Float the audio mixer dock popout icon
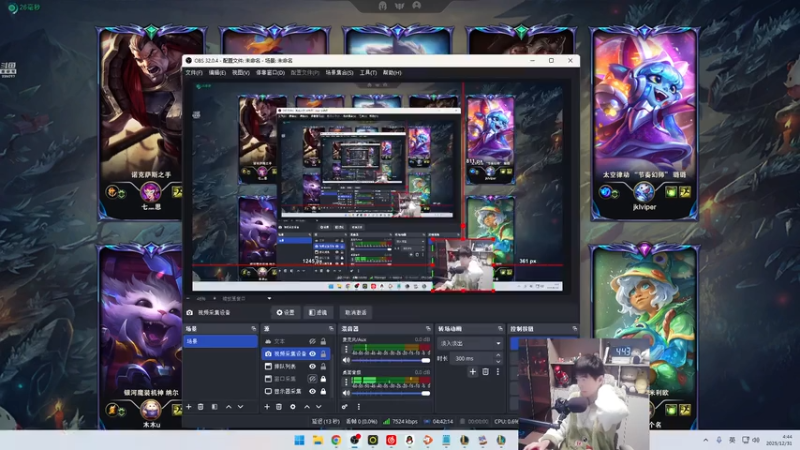 click(x=428, y=329)
